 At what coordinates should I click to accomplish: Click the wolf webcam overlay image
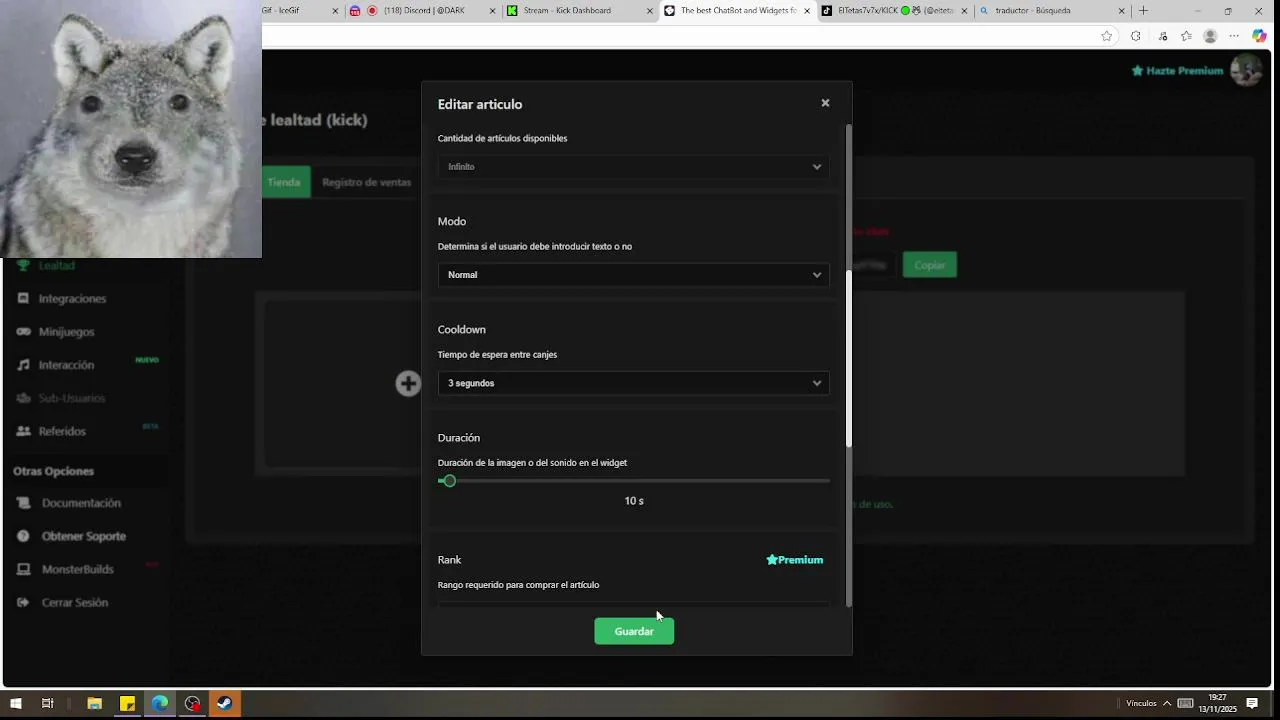pyautogui.click(x=131, y=129)
